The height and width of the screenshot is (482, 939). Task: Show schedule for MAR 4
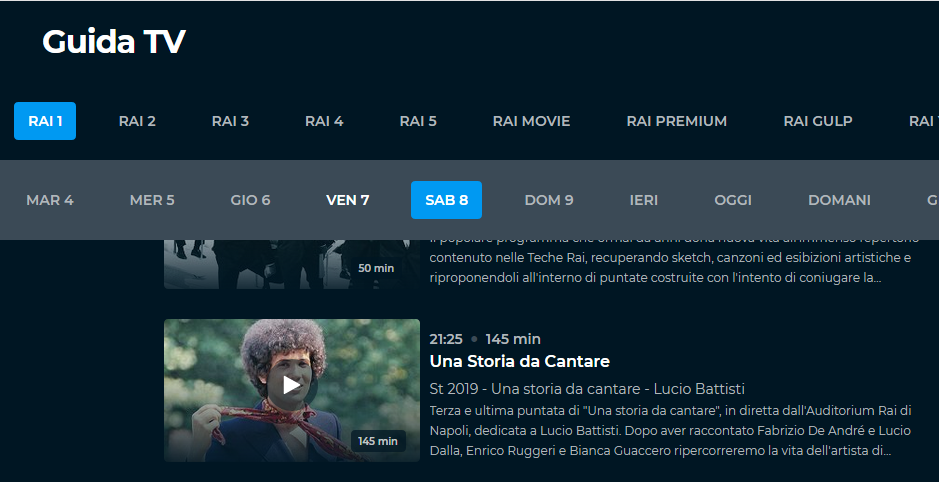pos(50,200)
